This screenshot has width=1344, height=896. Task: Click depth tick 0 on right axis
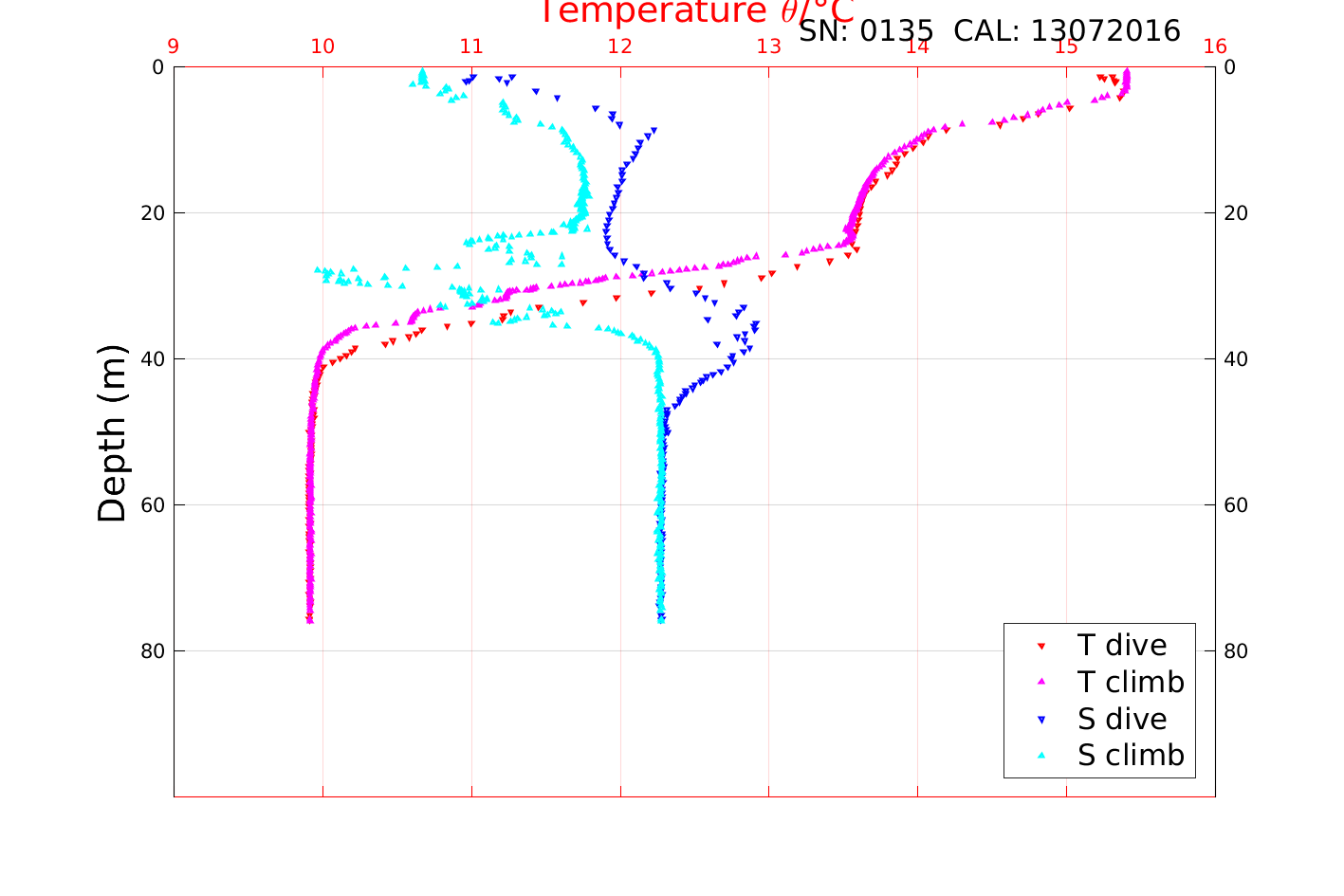point(1230,67)
